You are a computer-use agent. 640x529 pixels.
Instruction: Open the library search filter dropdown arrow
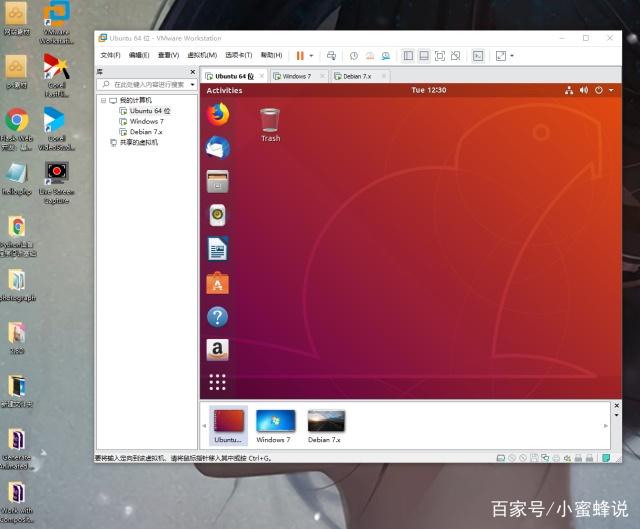[192, 84]
